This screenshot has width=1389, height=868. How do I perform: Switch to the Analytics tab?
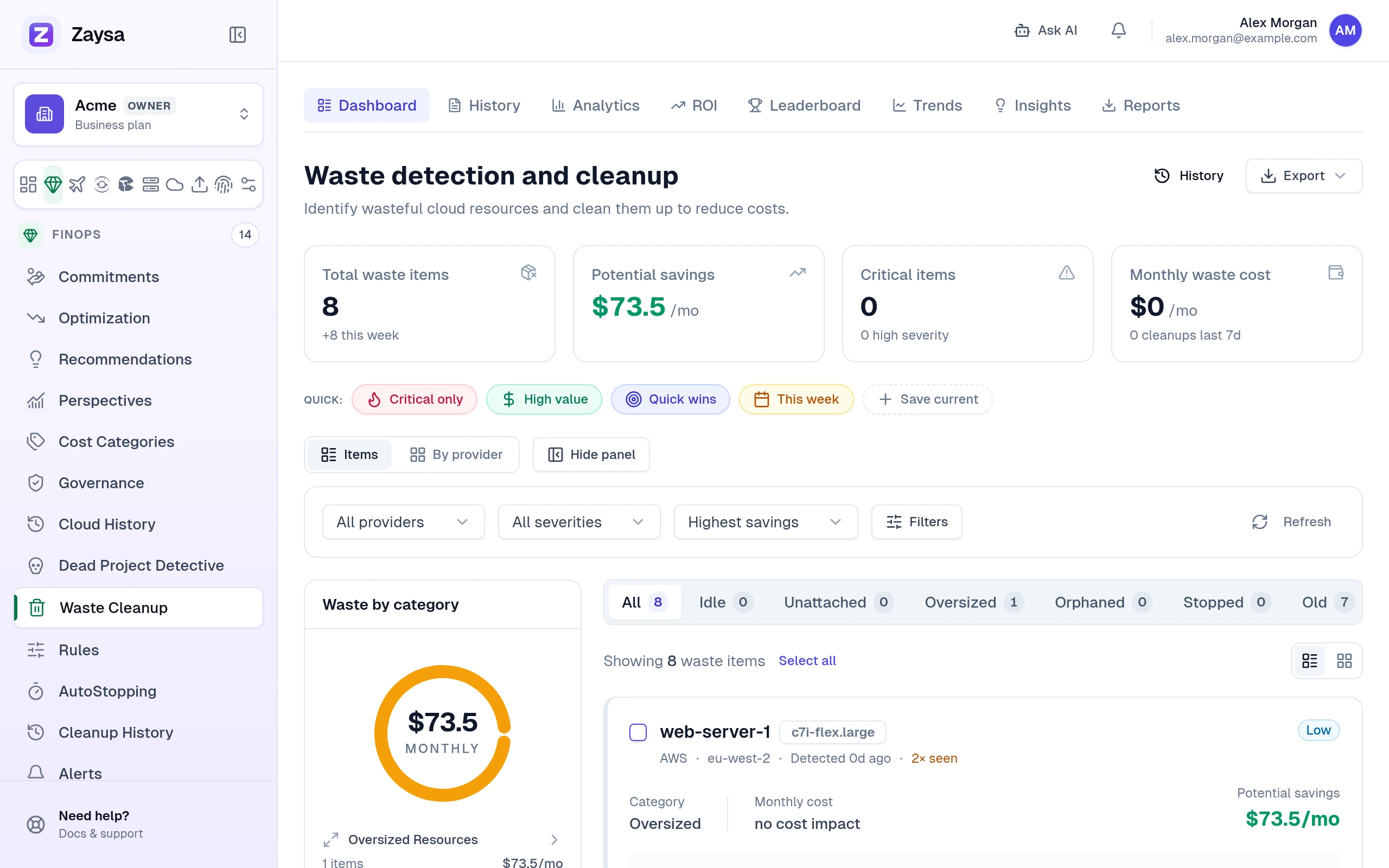click(x=596, y=106)
